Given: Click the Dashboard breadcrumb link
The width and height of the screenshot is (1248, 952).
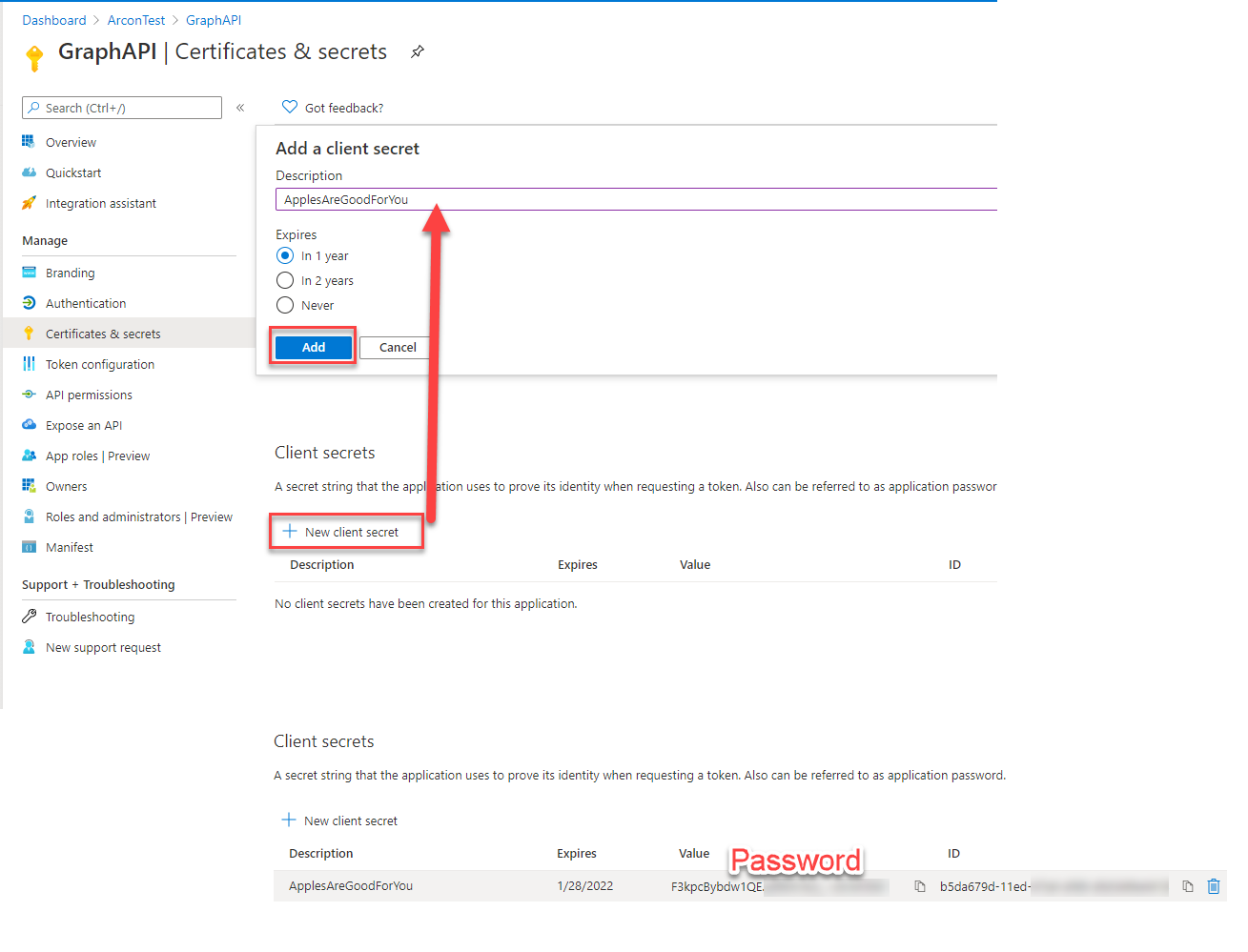Looking at the screenshot, I should pyautogui.click(x=54, y=20).
